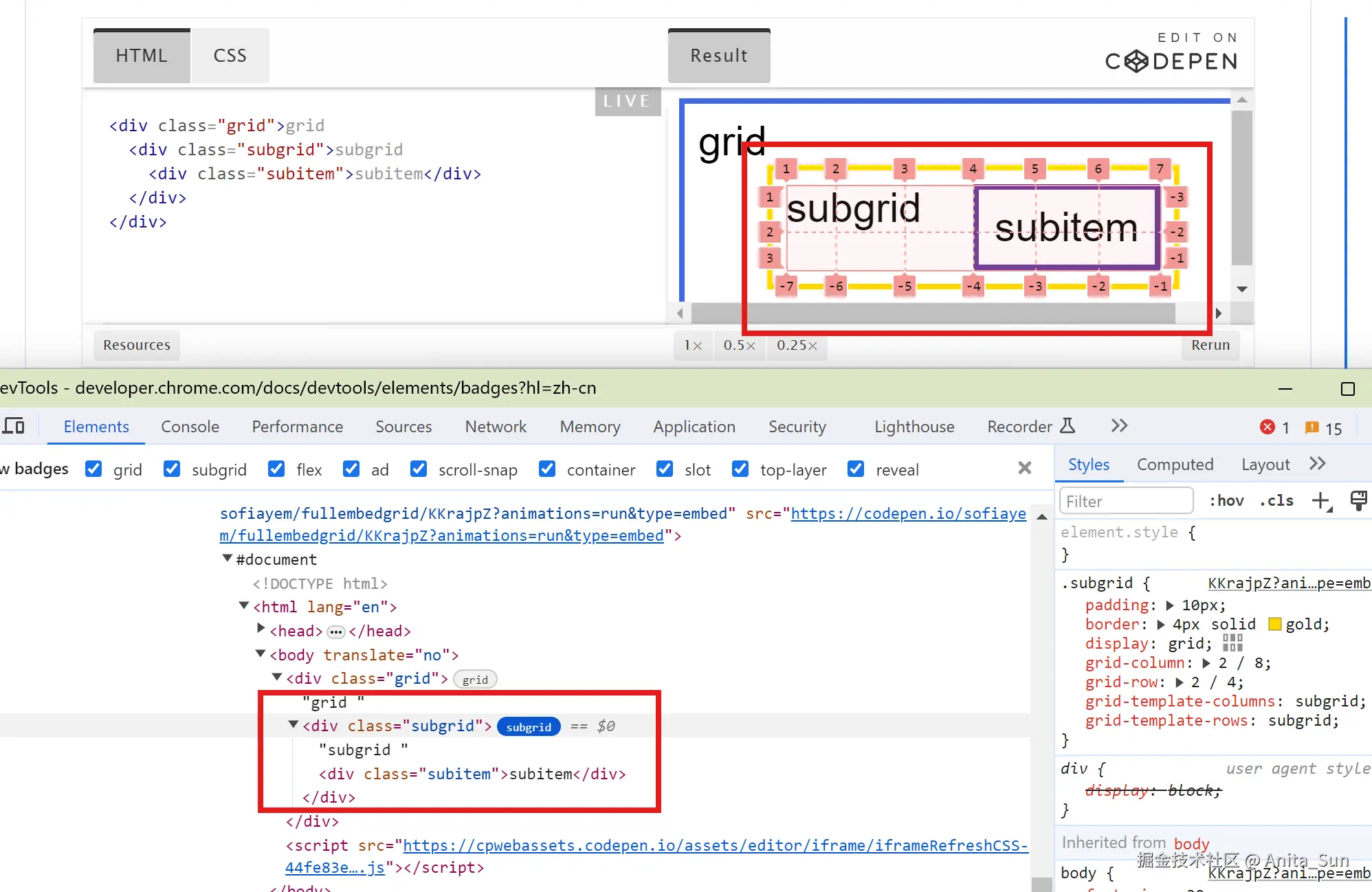Click the orange warnings count icon
Viewport: 1372px width, 892px height.
click(x=1312, y=427)
